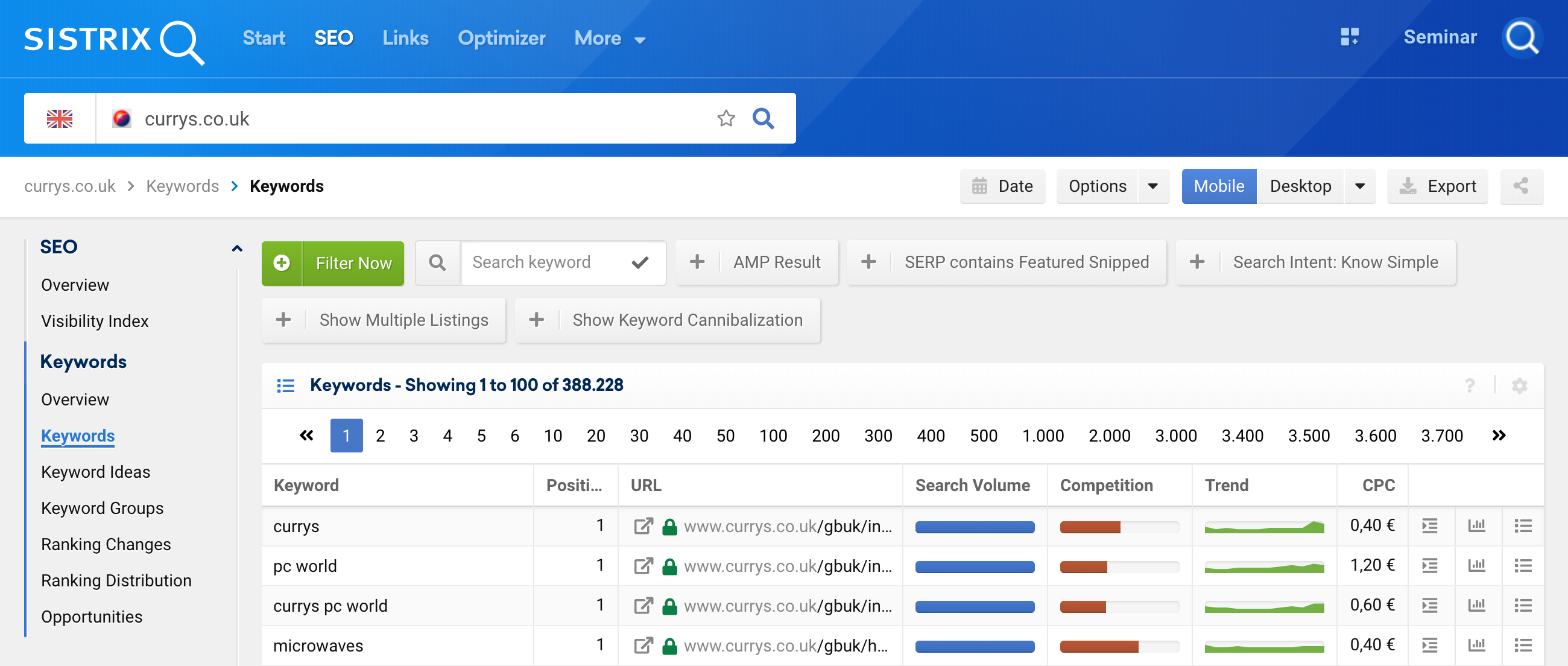The width and height of the screenshot is (1568, 666).
Task: Click the star favorite icon in search bar
Action: tap(726, 118)
